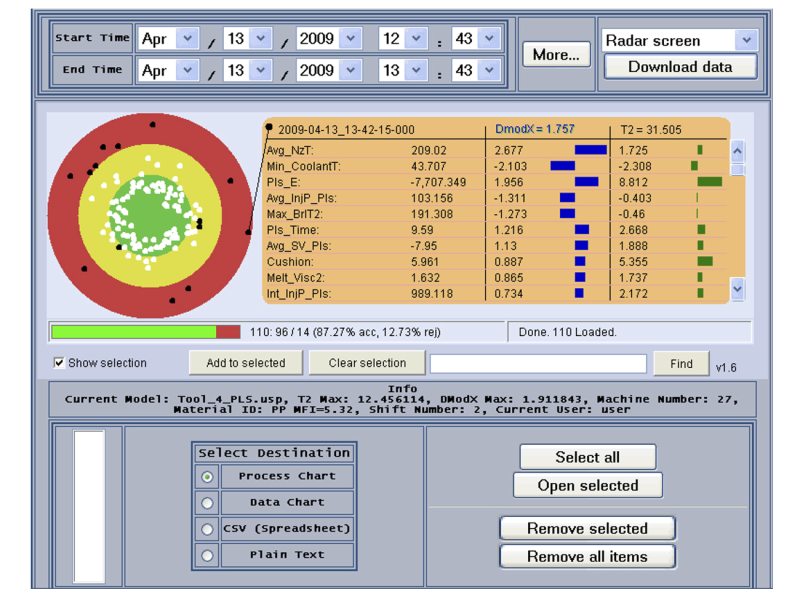
Task: Choose "CSV (Spreadsheet)" as destination
Action: tap(208, 527)
